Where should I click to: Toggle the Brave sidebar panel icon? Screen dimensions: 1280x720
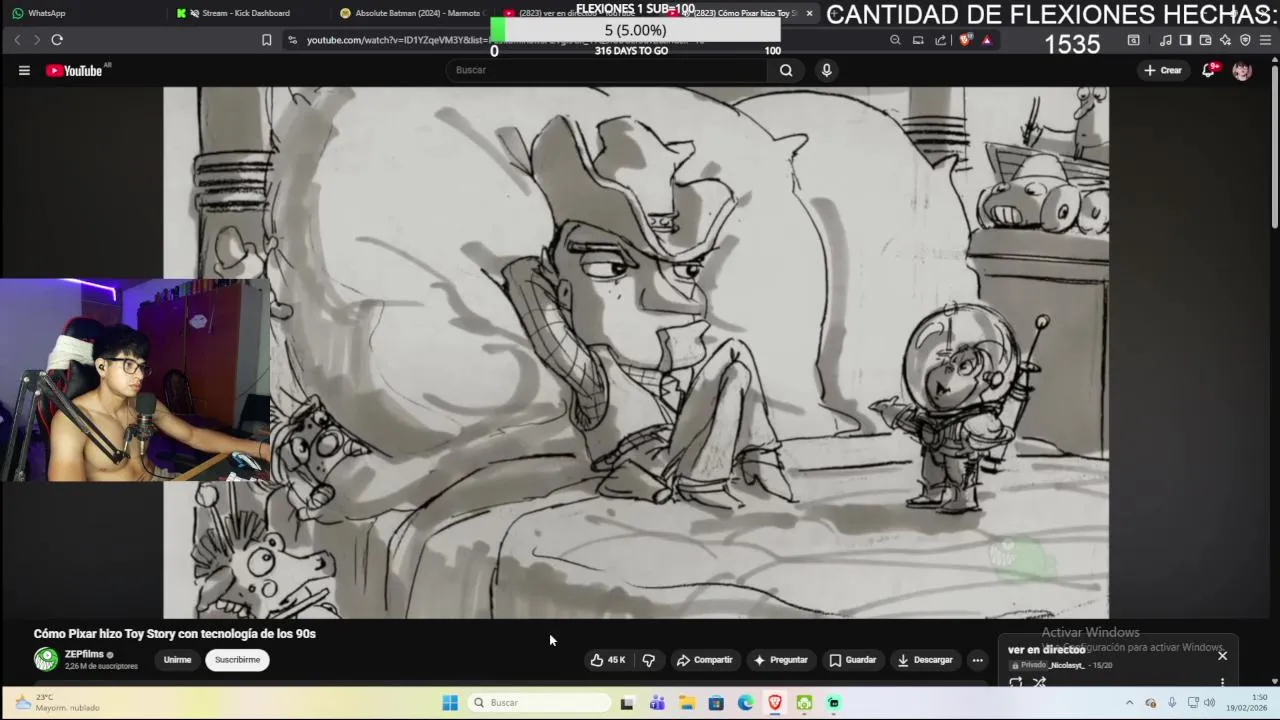[1185, 40]
